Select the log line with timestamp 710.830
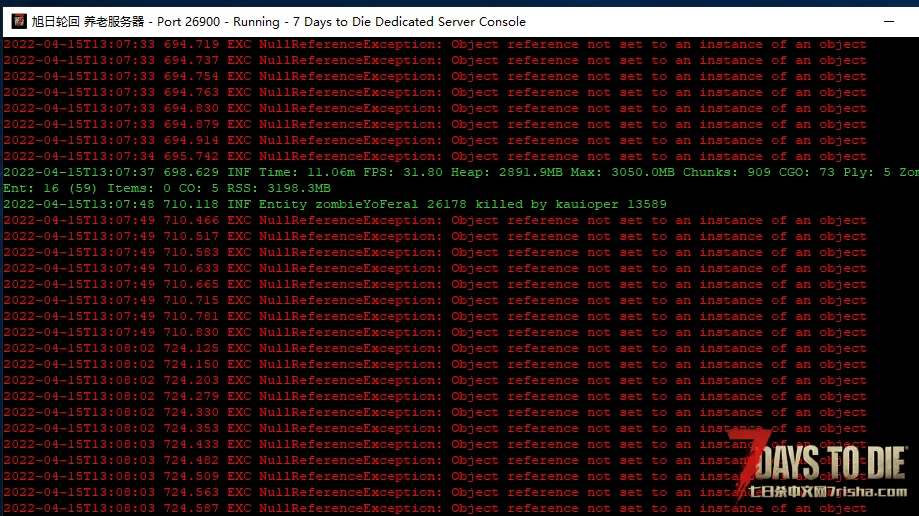The width and height of the screenshot is (919, 516). pyautogui.click(x=435, y=332)
